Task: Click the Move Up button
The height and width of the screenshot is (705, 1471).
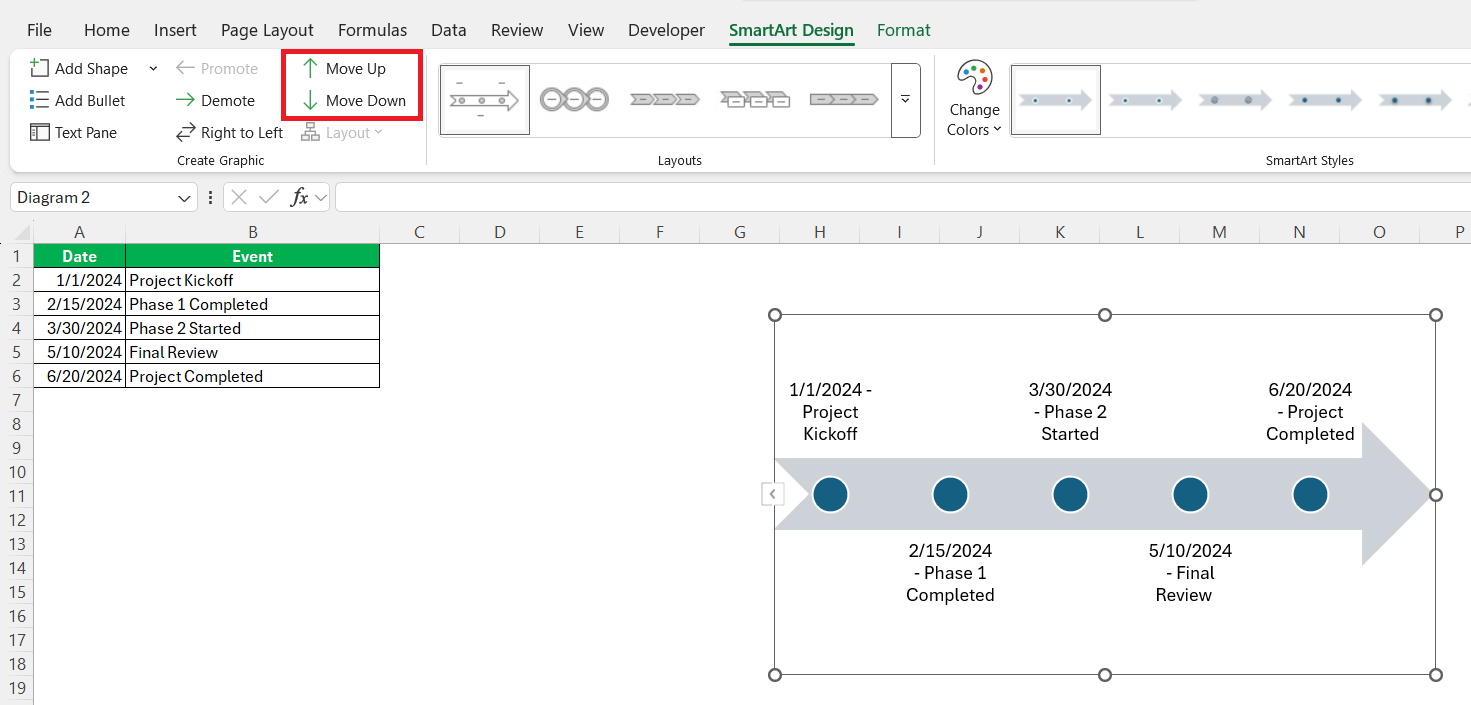Action: [343, 68]
